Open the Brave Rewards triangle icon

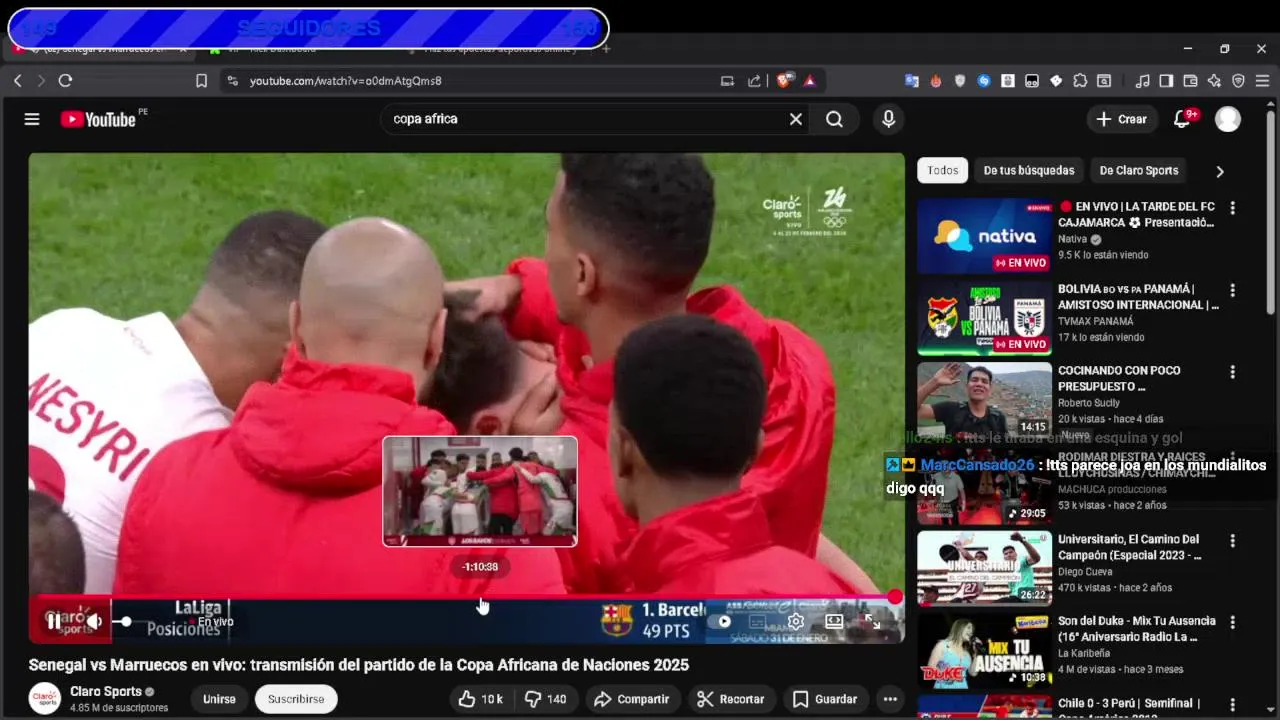[809, 81]
